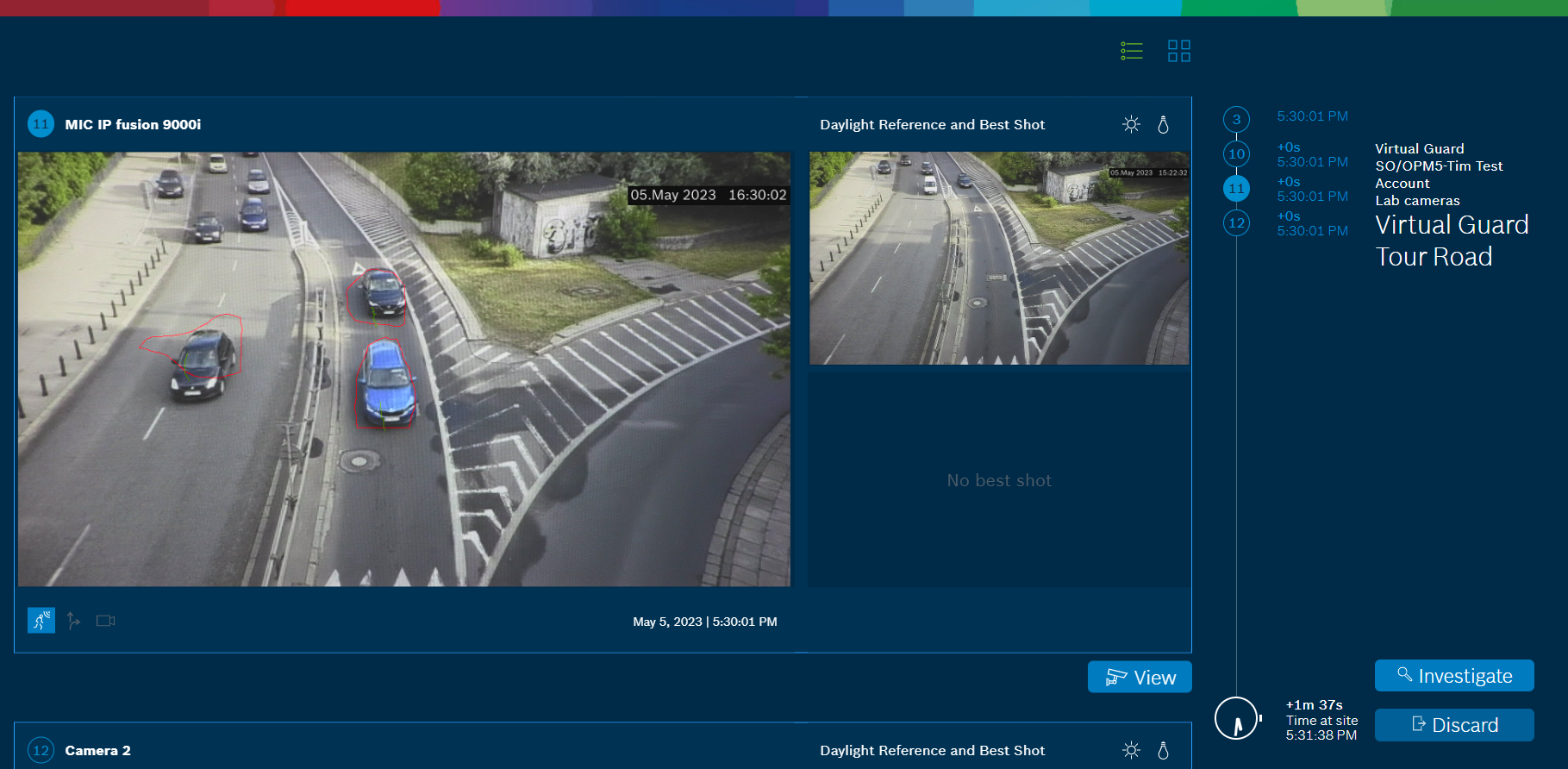Viewport: 1568px width, 769px height.
Task: Select timeline event number 3
Action: point(1236,120)
